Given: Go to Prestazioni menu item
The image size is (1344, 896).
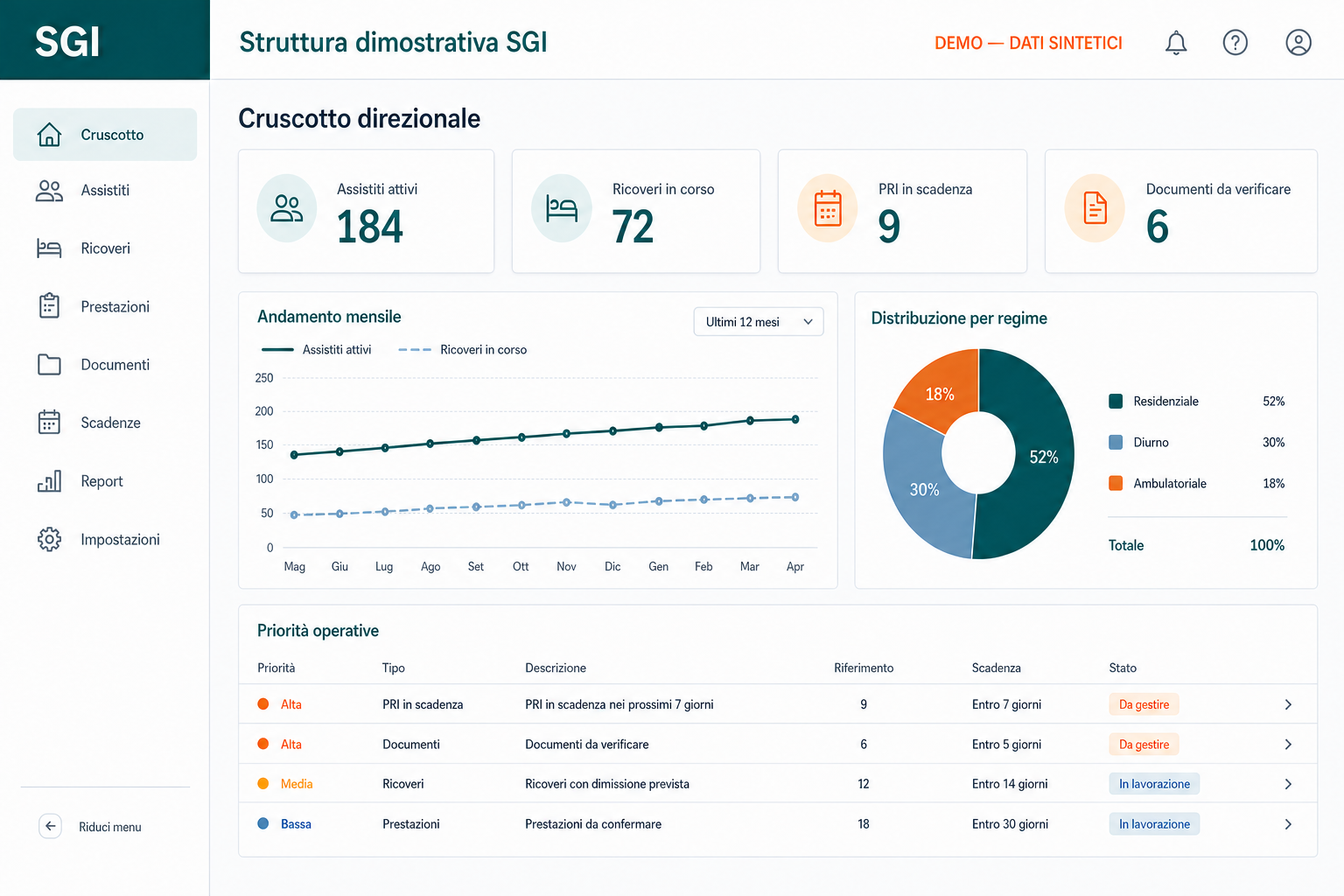Looking at the screenshot, I should pos(105,306).
